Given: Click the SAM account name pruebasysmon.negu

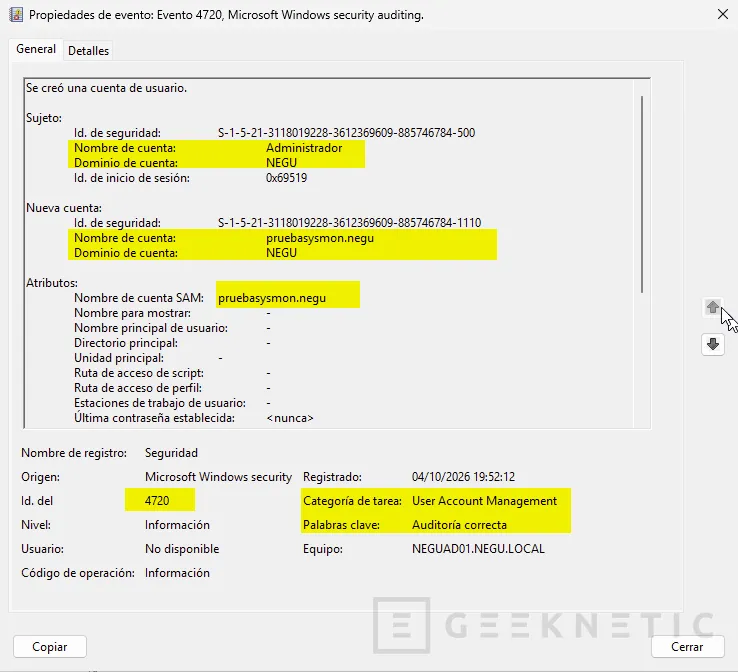Looking at the screenshot, I should [x=272, y=298].
